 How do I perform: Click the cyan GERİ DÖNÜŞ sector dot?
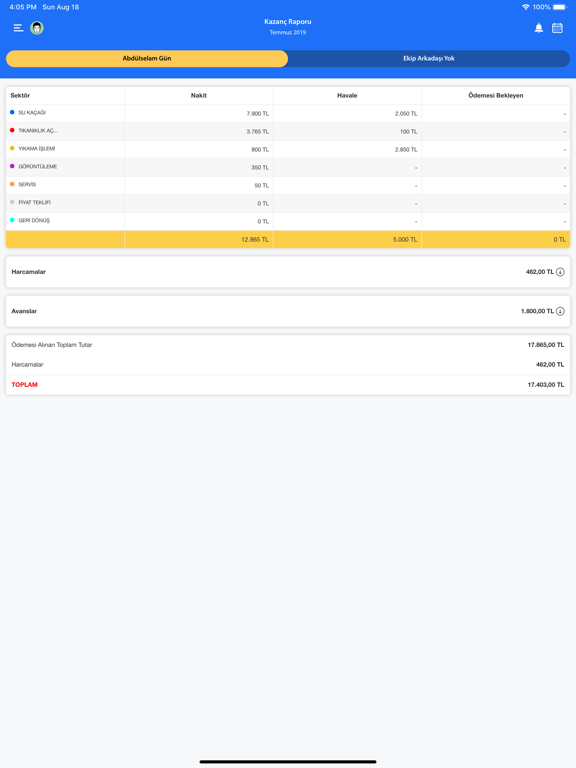pyautogui.click(x=12, y=220)
